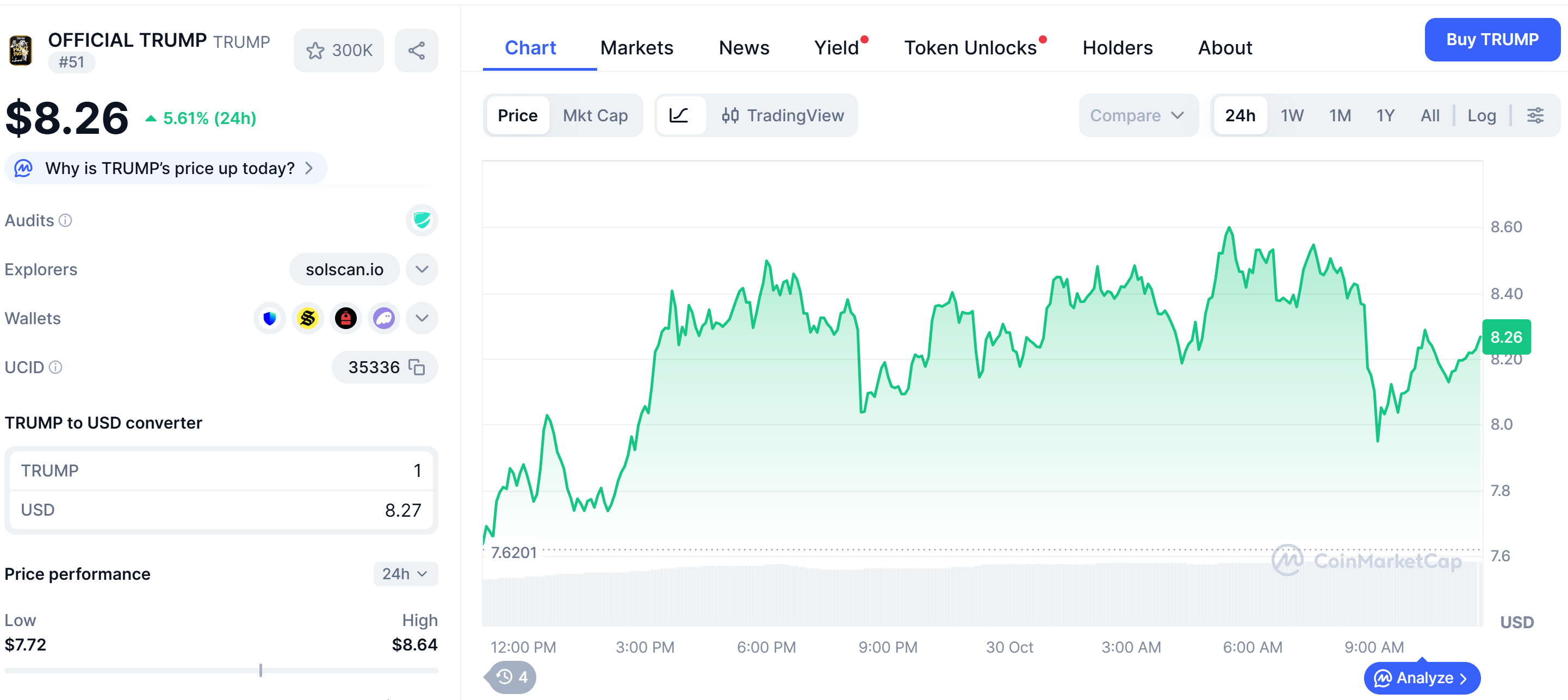Click the purple ghost wallet icon
The width and height of the screenshot is (1568, 700).
(x=384, y=318)
